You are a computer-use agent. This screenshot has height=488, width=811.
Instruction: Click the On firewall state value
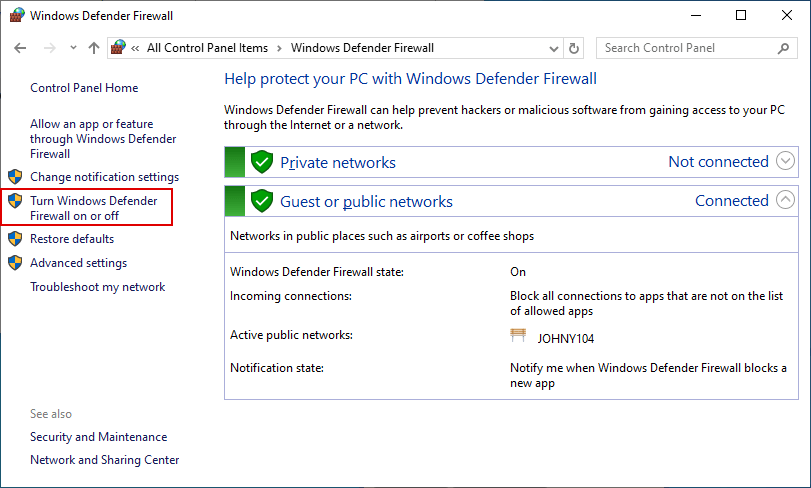pyautogui.click(x=518, y=272)
